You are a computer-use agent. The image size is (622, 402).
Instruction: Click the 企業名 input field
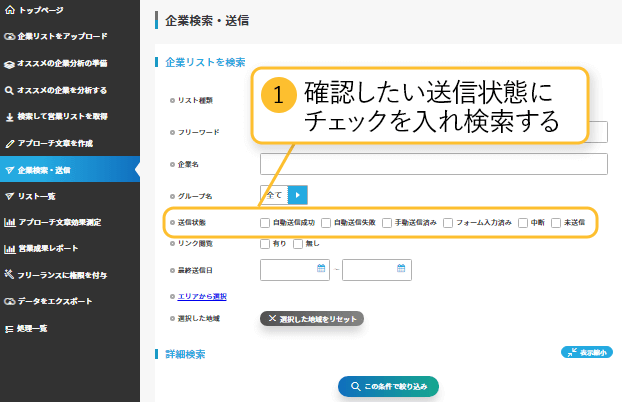(434, 164)
